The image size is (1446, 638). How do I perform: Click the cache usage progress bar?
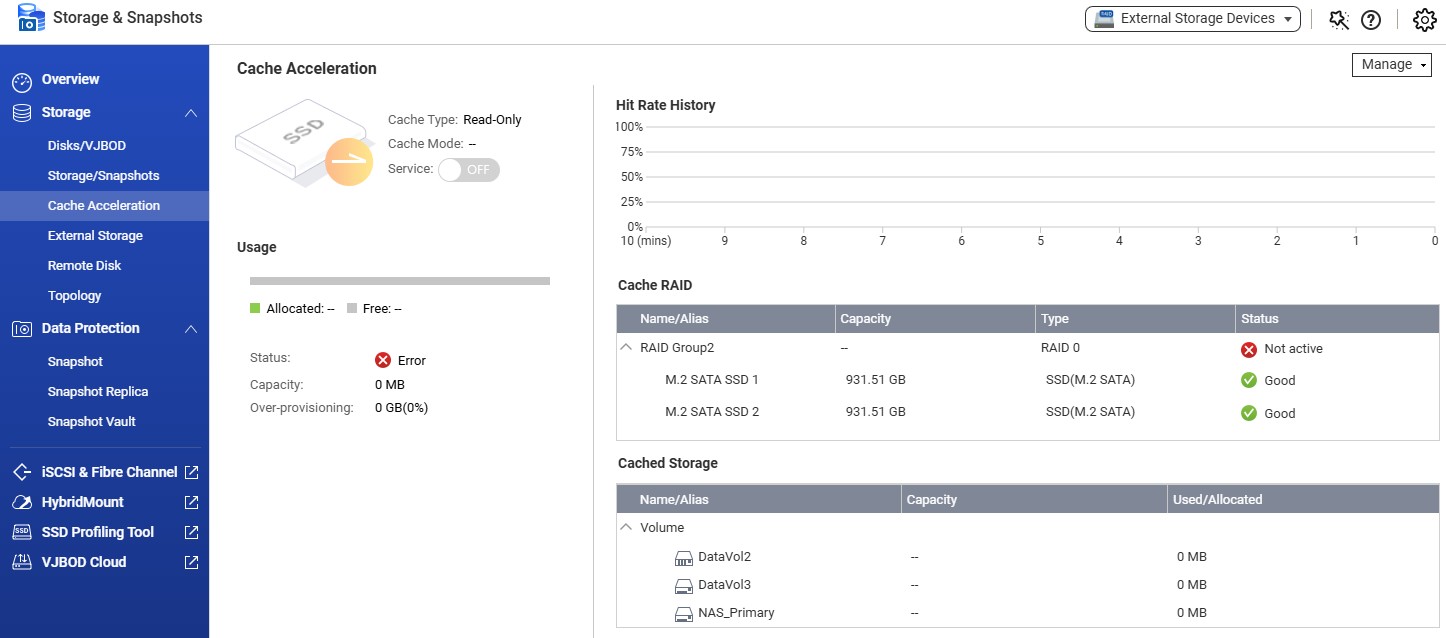(400, 281)
